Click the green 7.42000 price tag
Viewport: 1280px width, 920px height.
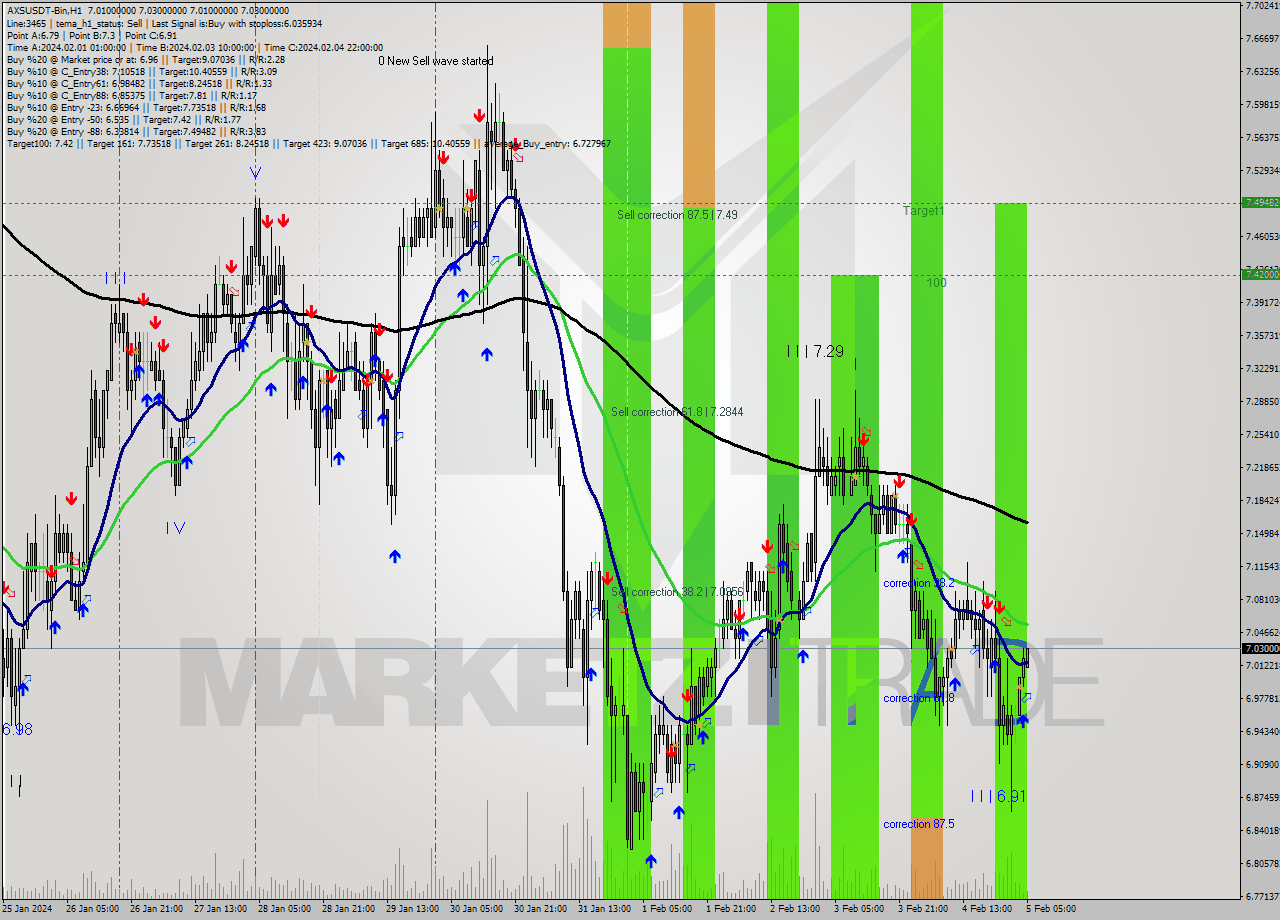[1260, 274]
